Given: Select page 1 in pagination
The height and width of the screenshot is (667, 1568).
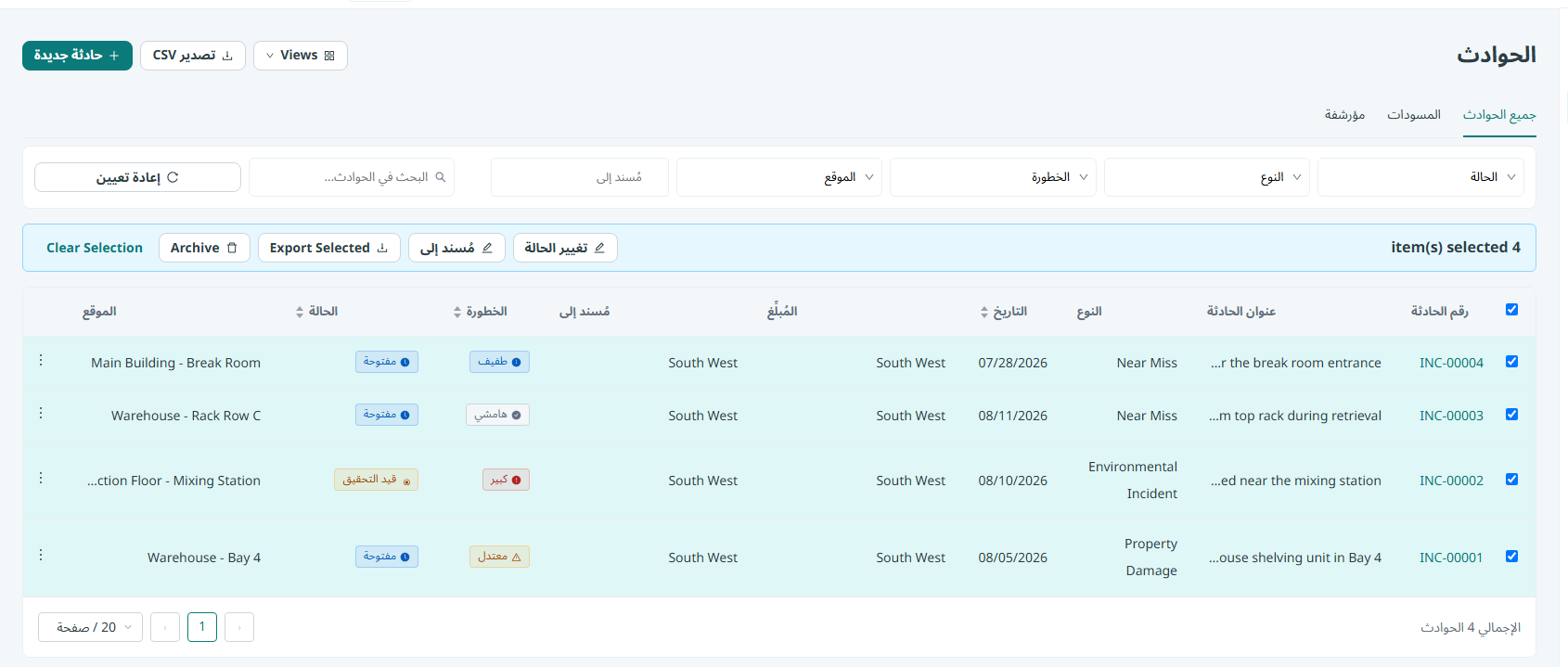Looking at the screenshot, I should 202,627.
